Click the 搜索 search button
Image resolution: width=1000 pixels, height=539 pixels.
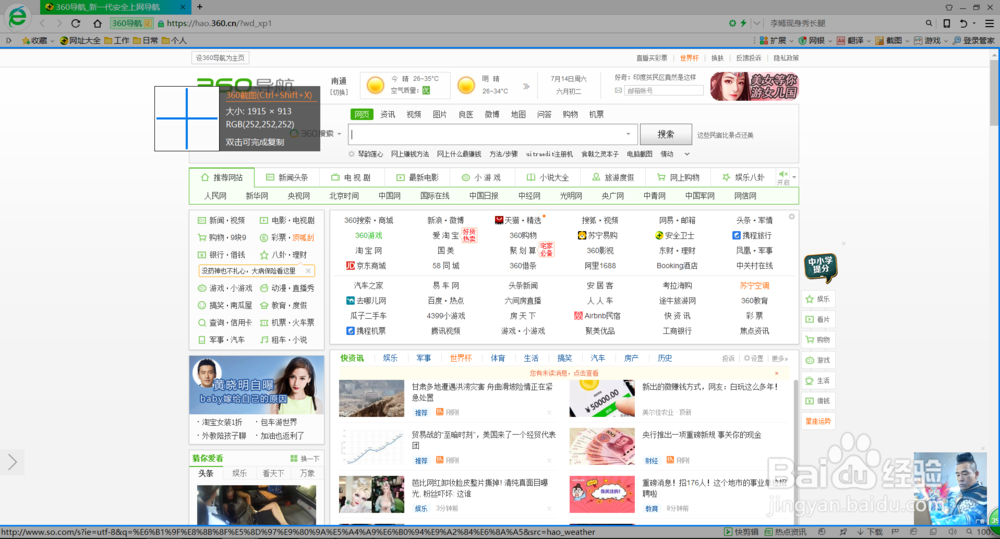pos(666,134)
